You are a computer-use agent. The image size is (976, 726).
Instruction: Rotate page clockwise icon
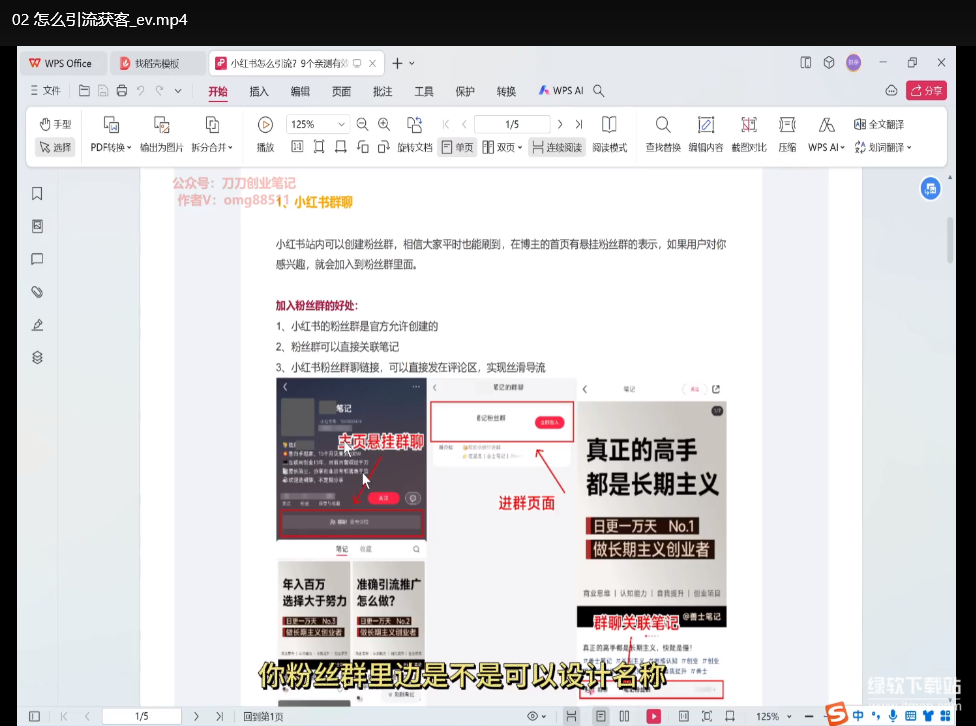point(383,147)
